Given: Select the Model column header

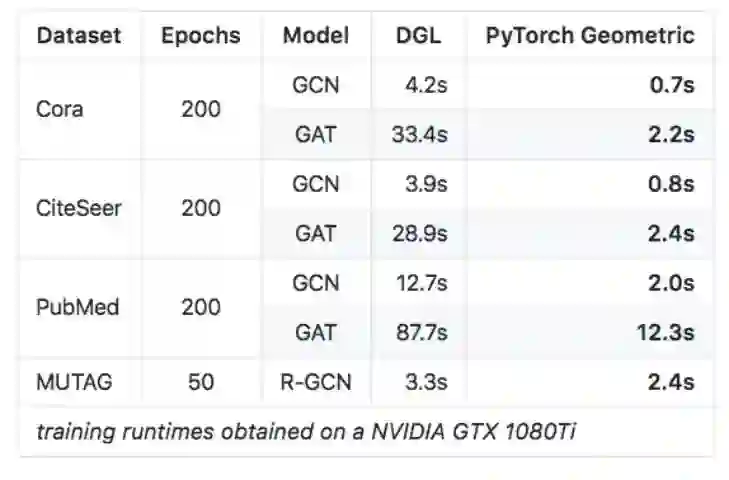Looking at the screenshot, I should tap(315, 36).
